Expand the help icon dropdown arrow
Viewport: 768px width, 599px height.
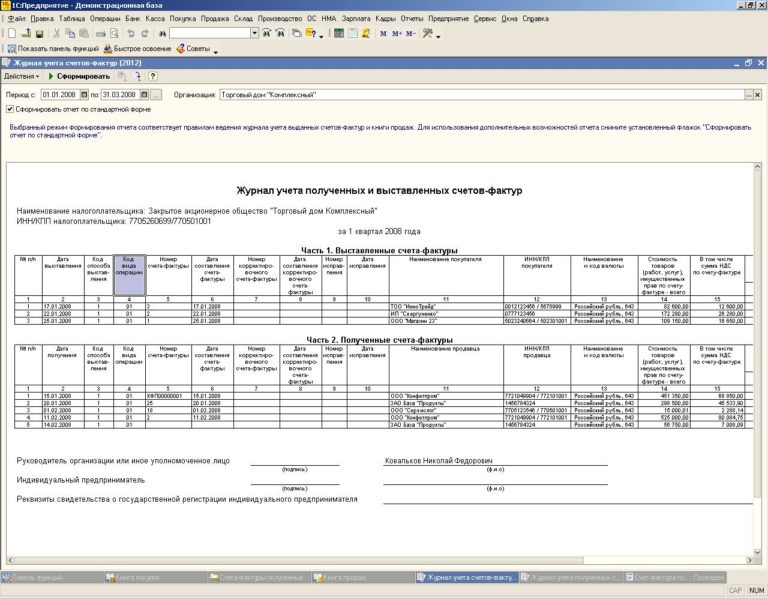321,36
